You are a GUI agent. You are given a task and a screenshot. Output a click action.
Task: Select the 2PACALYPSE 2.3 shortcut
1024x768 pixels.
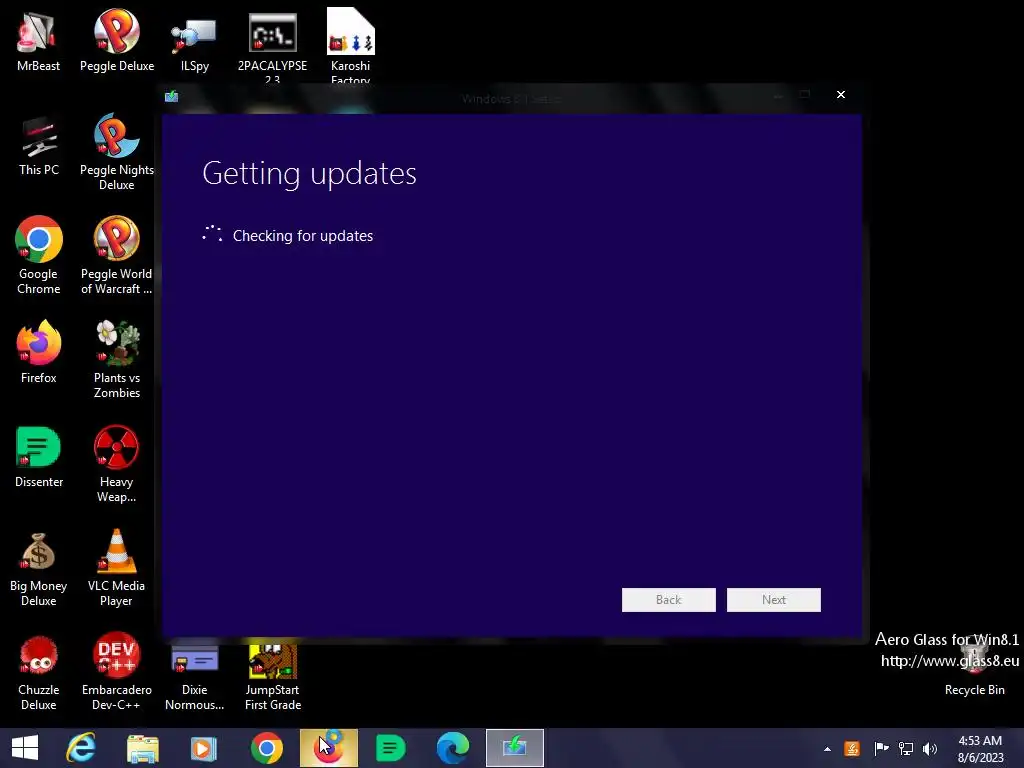pos(272,46)
